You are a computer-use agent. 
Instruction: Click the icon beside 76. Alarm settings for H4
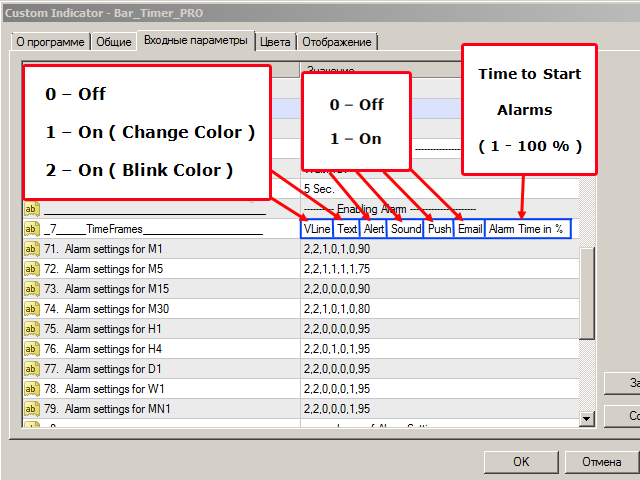pos(31,349)
